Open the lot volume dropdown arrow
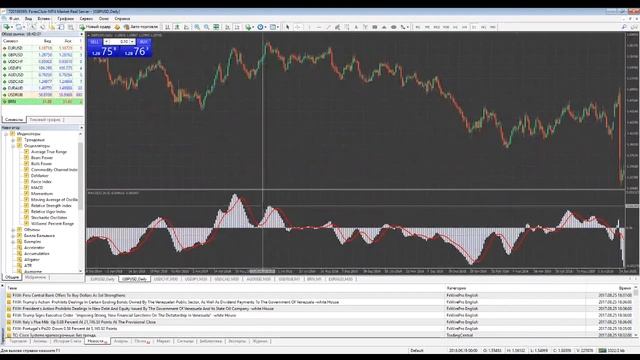This screenshot has height=360, width=640. (x=132, y=42)
